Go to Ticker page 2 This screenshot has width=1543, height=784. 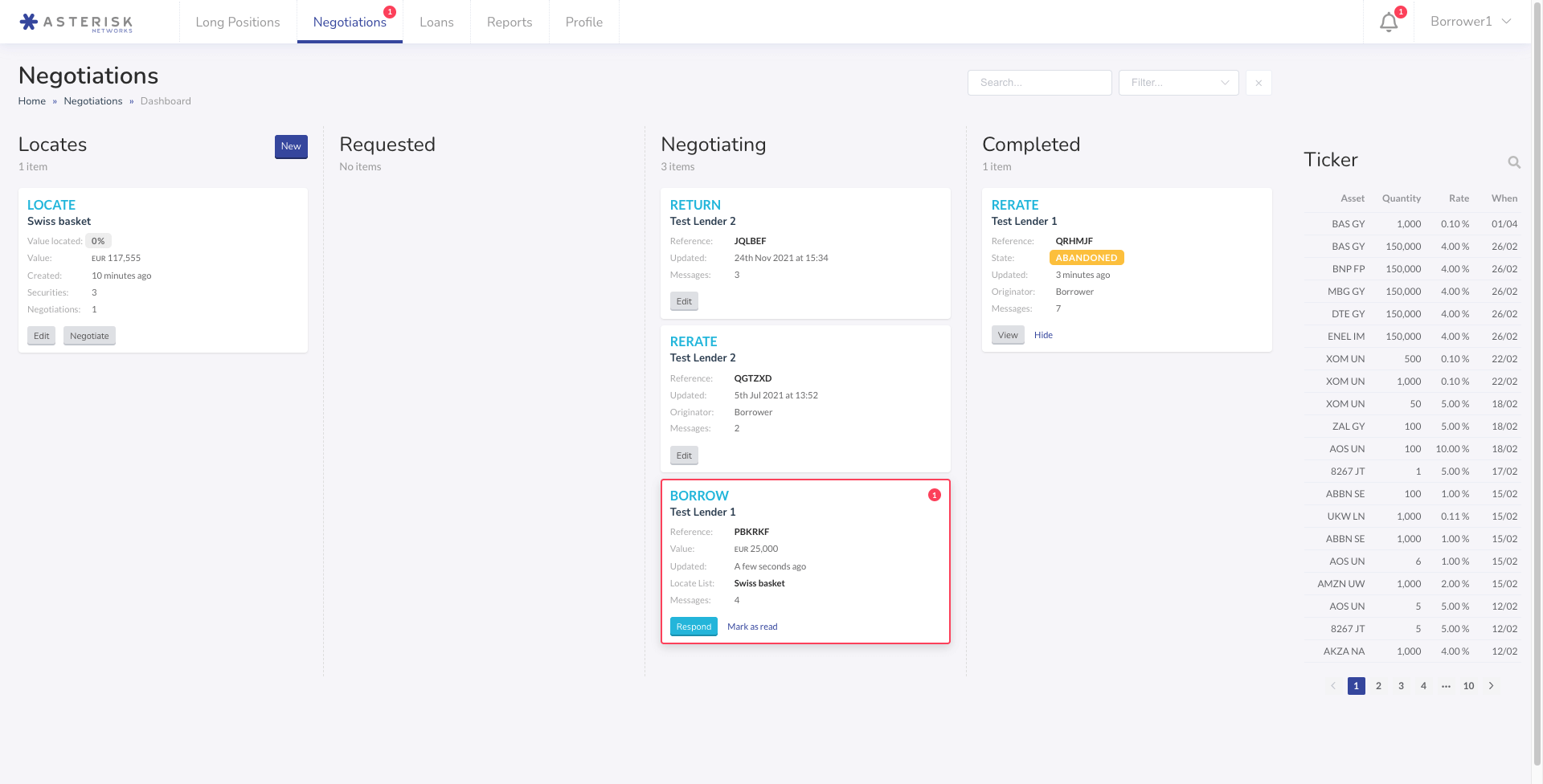(x=1378, y=686)
